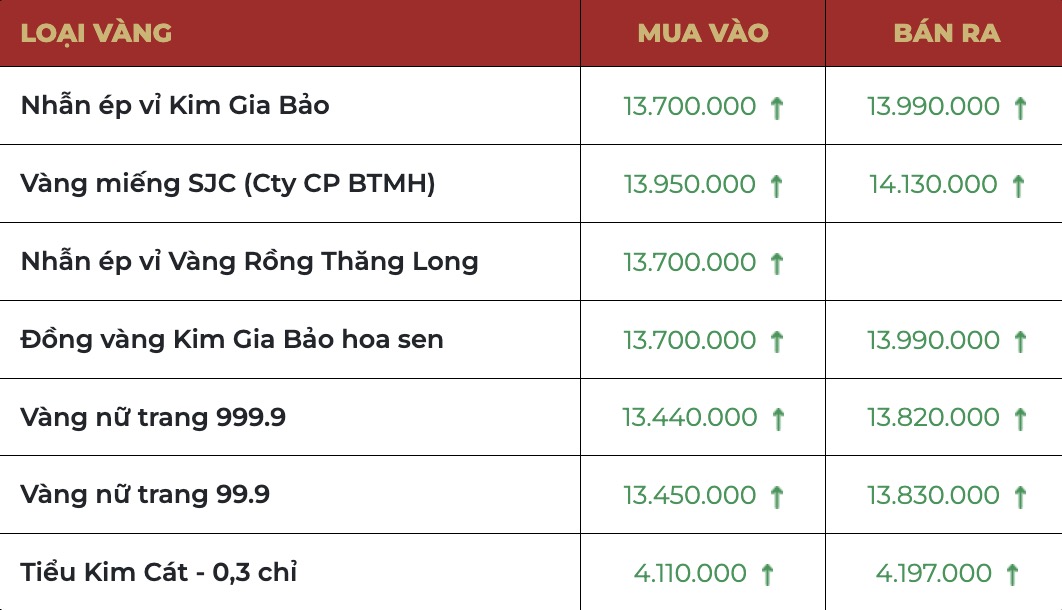This screenshot has height=610, width=1062.
Task: Click the up arrow beside buy price 13.950.000
Action: (x=776, y=185)
